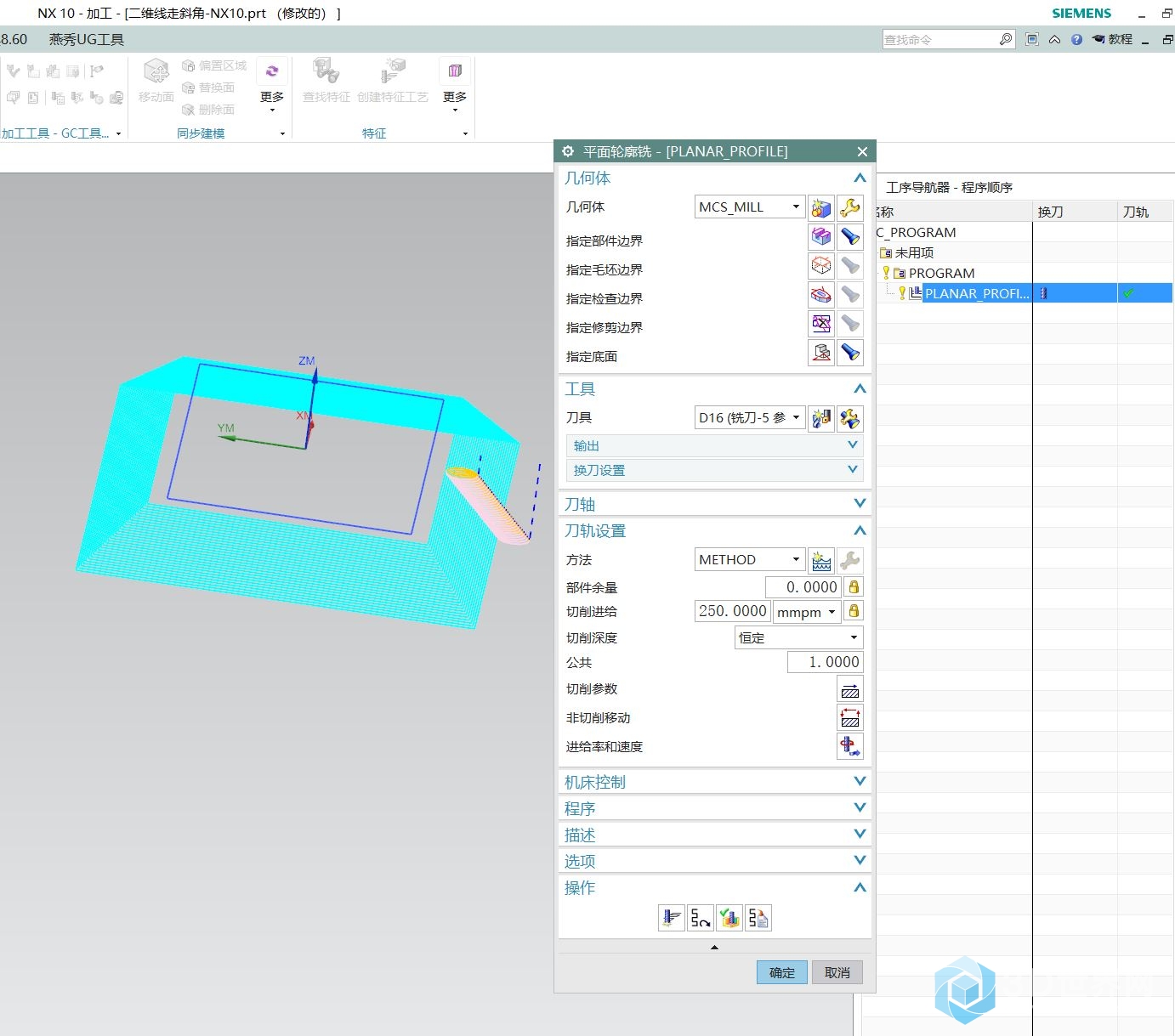Screen dimensions: 1175x1036
Task: Create new method icon beside METHOD dropdown
Action: (x=821, y=560)
